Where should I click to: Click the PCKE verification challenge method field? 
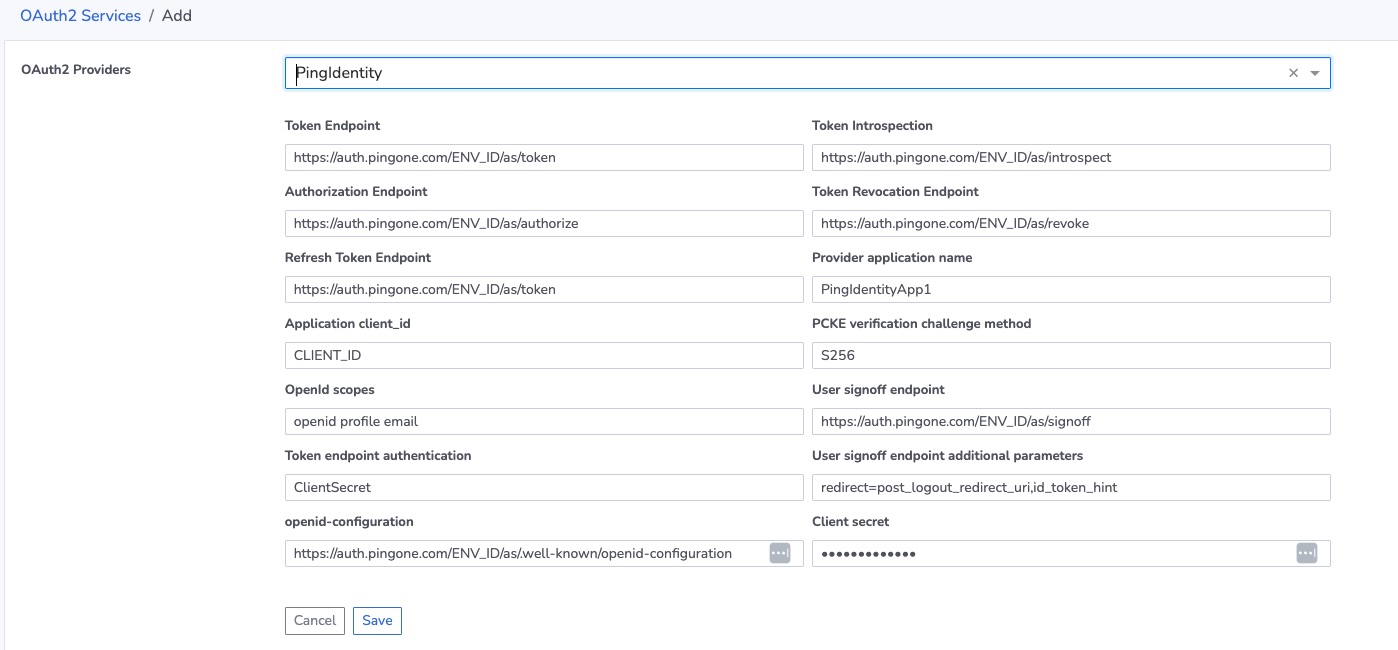(1070, 355)
